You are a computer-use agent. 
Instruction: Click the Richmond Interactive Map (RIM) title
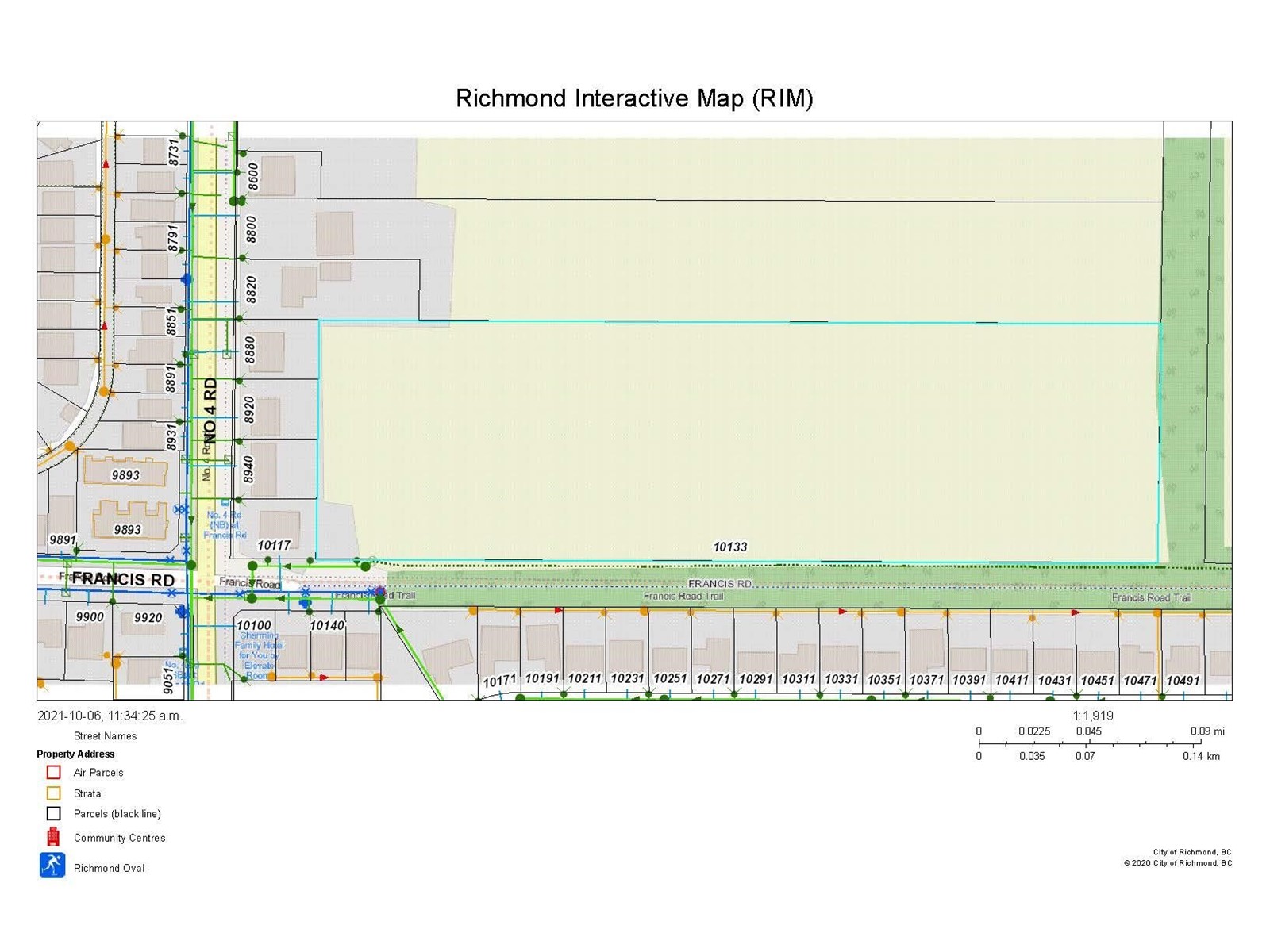click(634, 98)
